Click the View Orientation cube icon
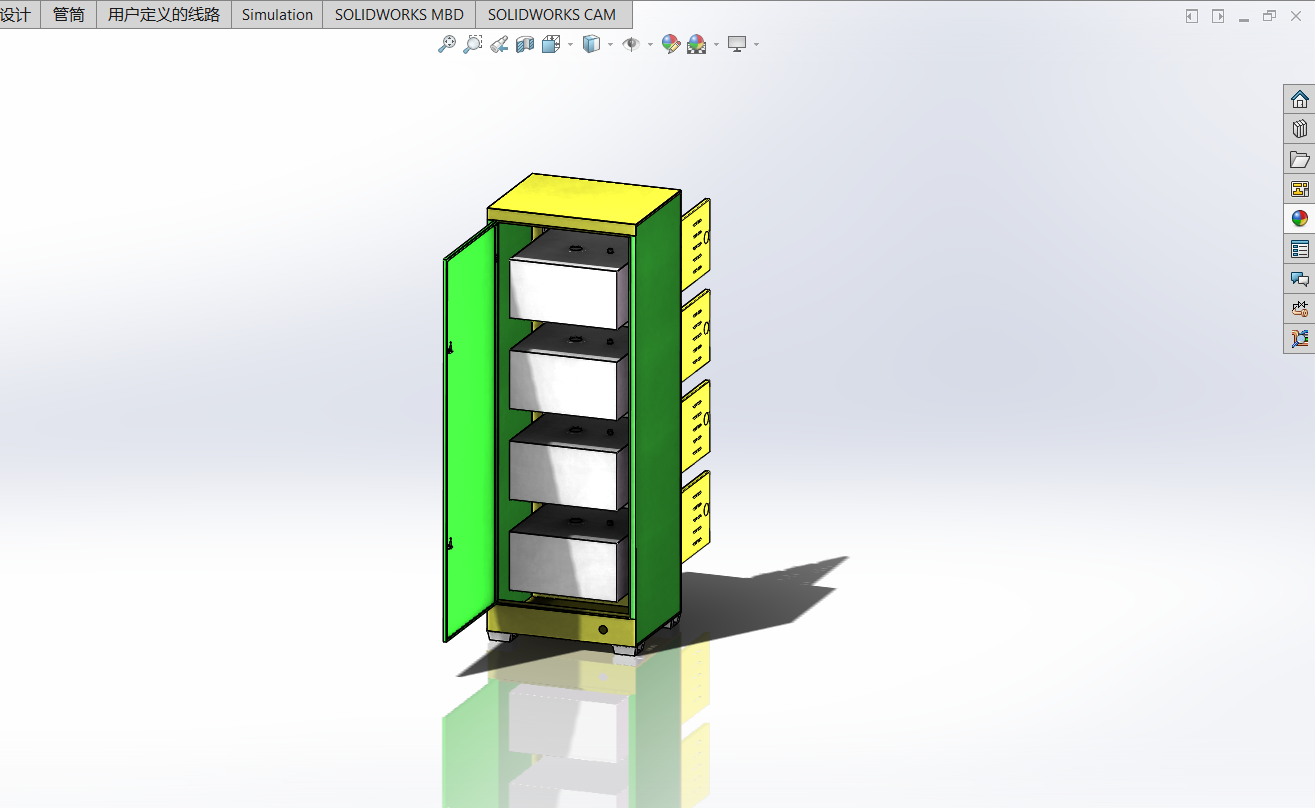Screen dimensions: 1315x808 coord(551,44)
